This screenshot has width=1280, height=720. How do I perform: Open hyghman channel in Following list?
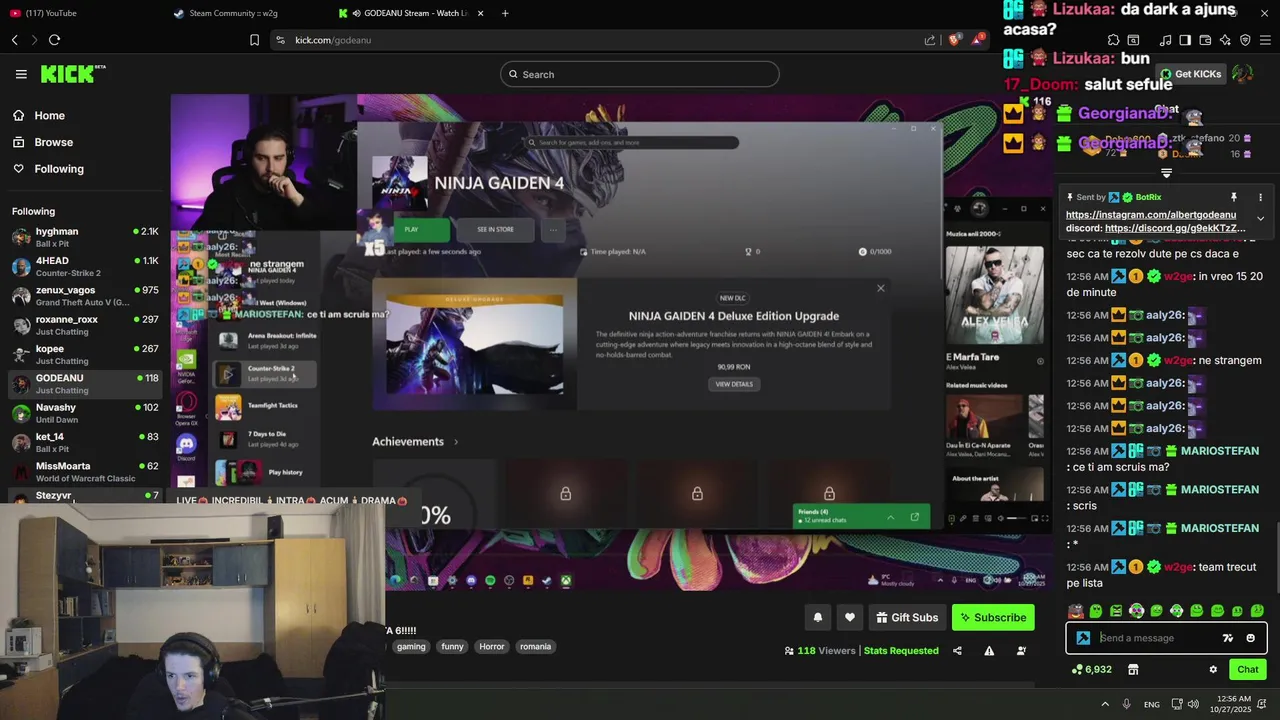pyautogui.click(x=85, y=237)
